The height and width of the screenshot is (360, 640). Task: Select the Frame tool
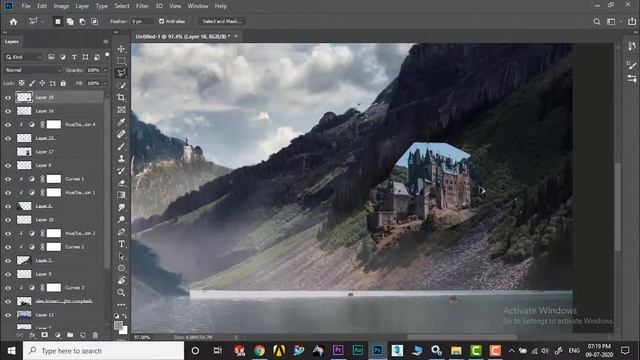tap(121, 110)
